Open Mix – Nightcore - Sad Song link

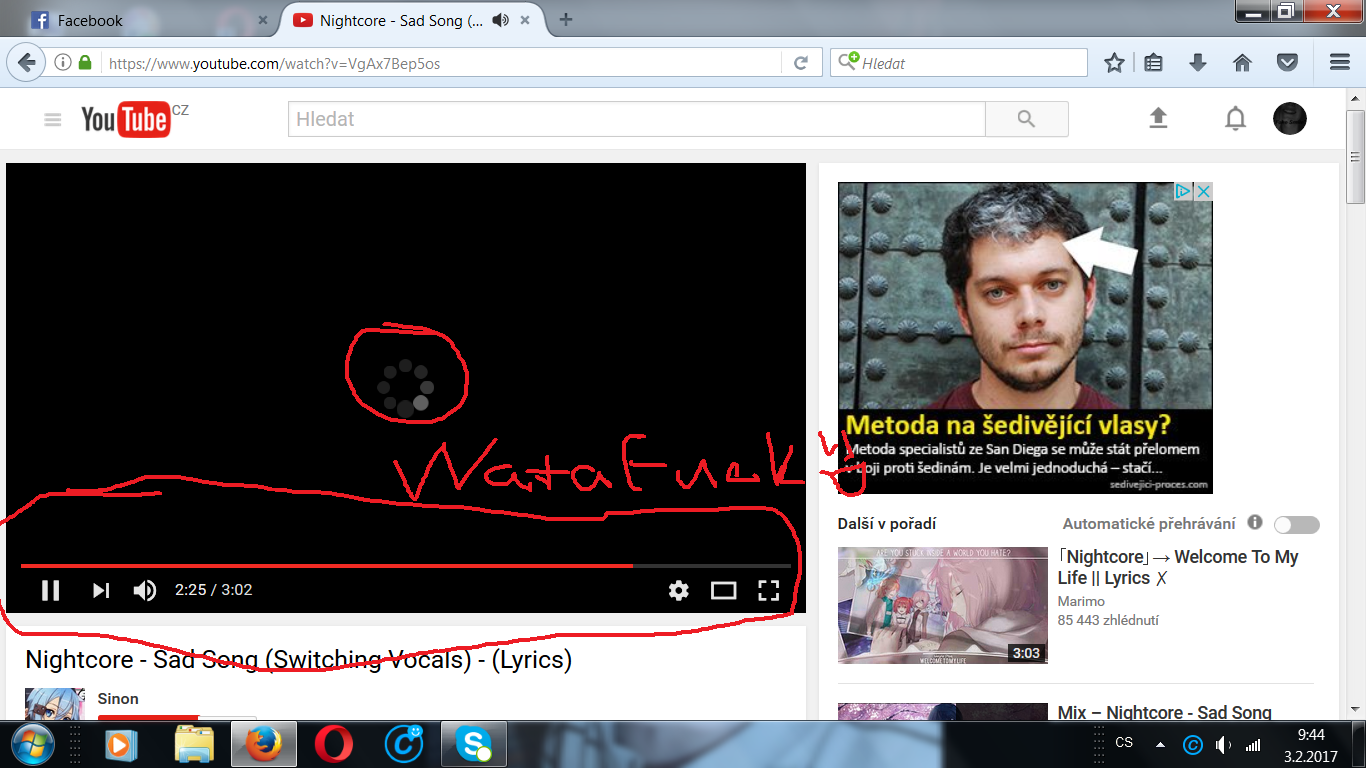coord(1165,712)
